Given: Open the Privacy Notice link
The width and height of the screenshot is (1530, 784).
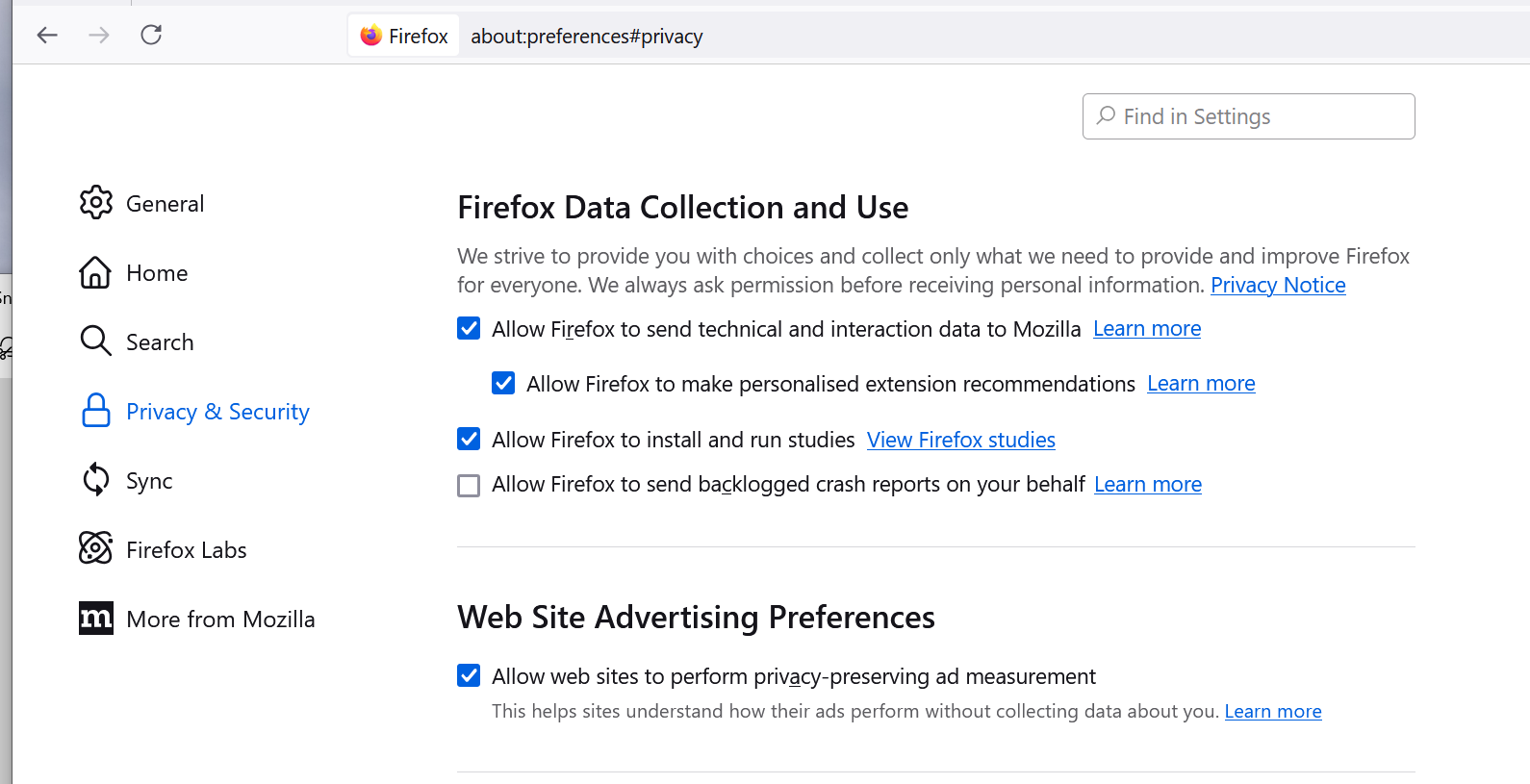Looking at the screenshot, I should pos(1278,285).
